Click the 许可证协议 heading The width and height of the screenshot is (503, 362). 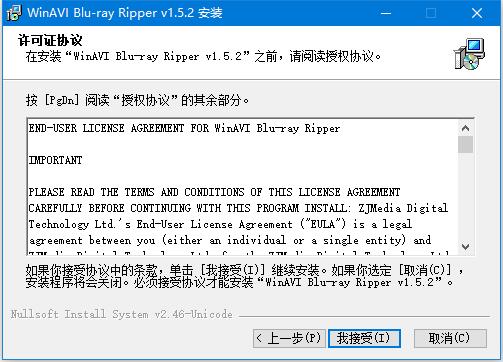coord(50,40)
